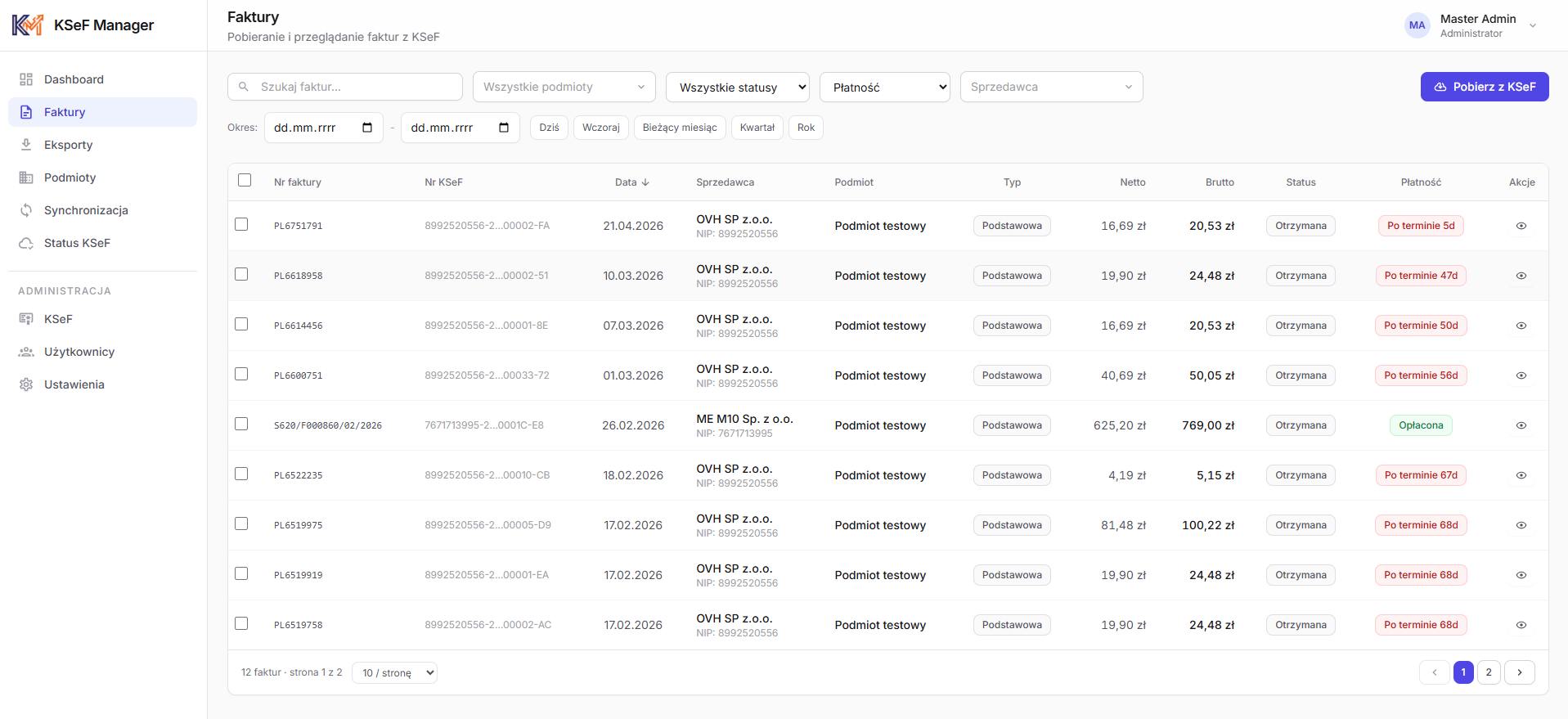View invoice PL6600751 with eye icon
1568x719 pixels.
(1521, 375)
